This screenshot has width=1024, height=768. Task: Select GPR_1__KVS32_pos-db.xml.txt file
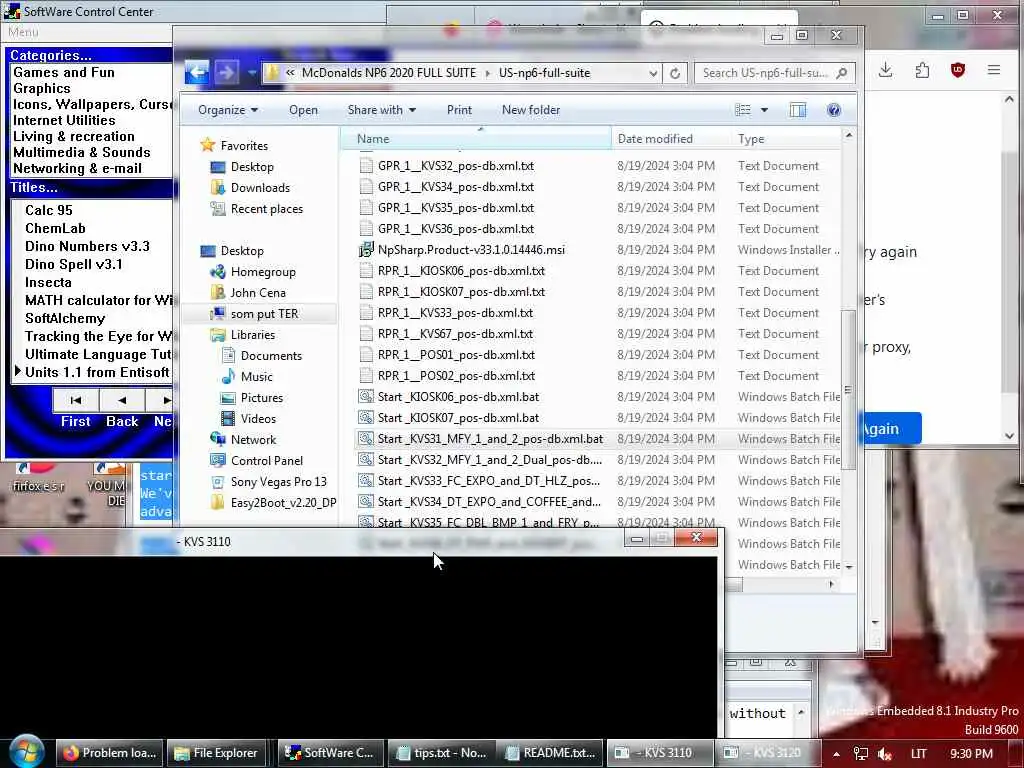[456, 166]
